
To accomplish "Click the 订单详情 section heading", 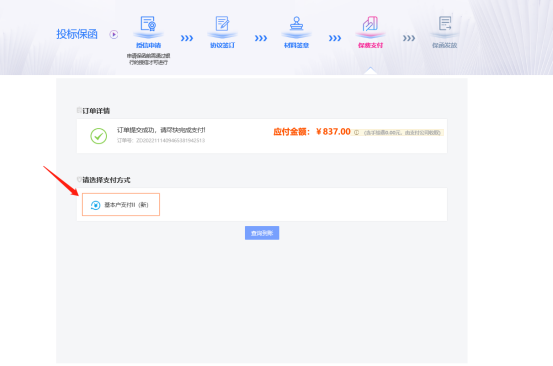I will tap(96, 111).
